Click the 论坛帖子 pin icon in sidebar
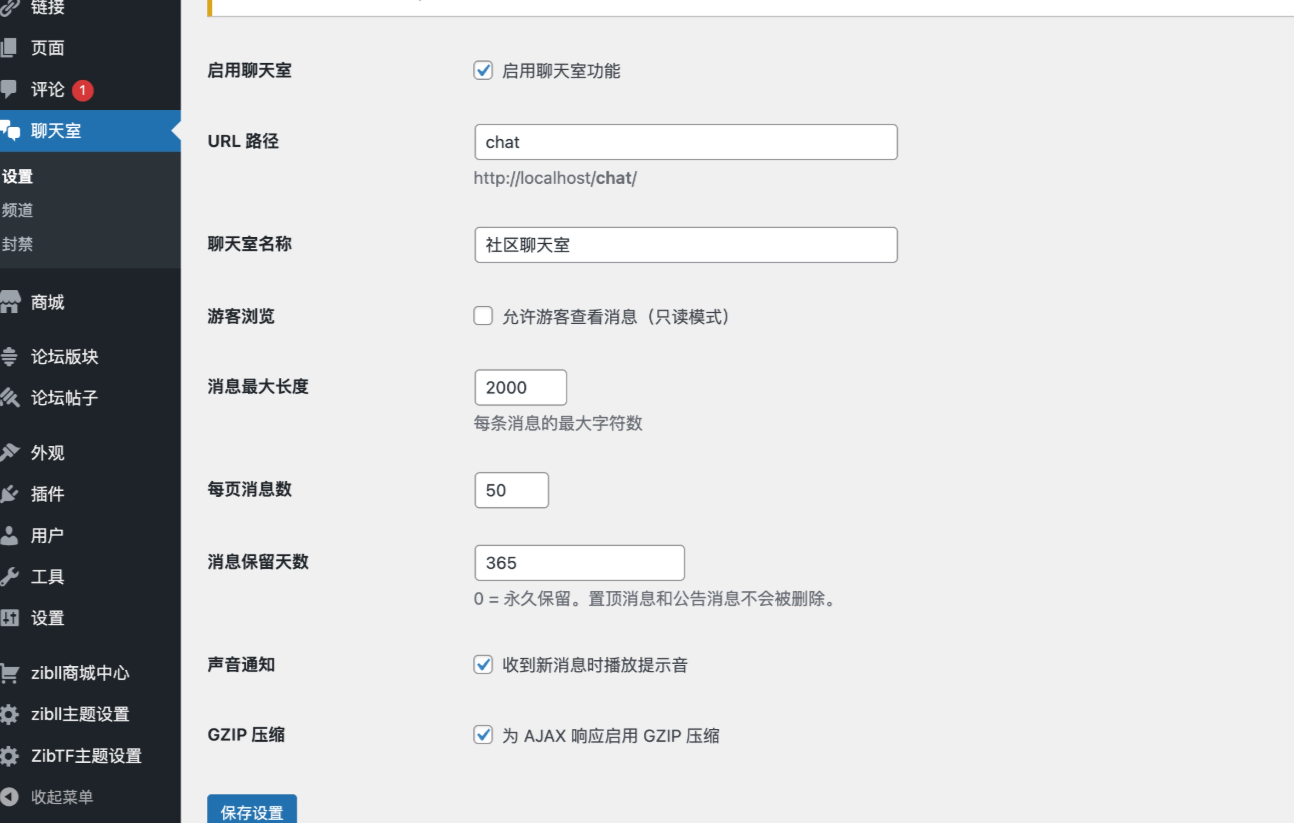Screen dimensions: 1294x823 10,398
